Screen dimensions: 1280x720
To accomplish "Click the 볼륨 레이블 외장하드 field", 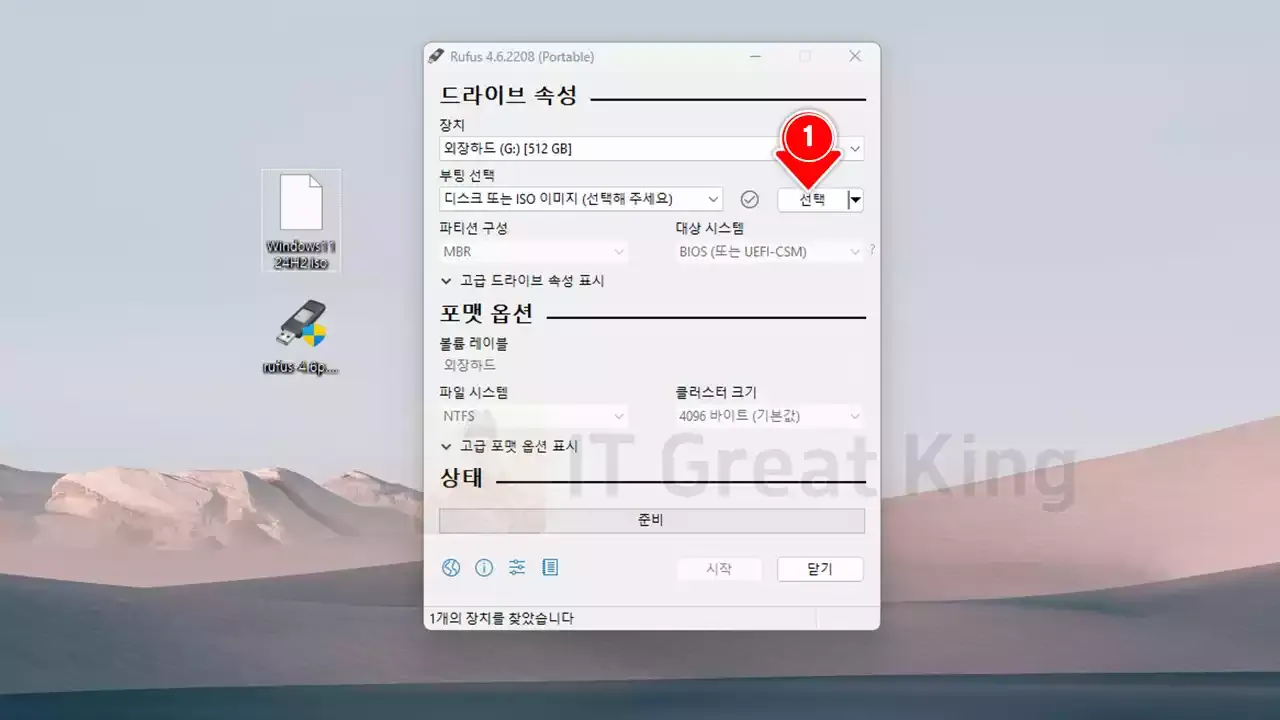I will pyautogui.click(x=652, y=365).
